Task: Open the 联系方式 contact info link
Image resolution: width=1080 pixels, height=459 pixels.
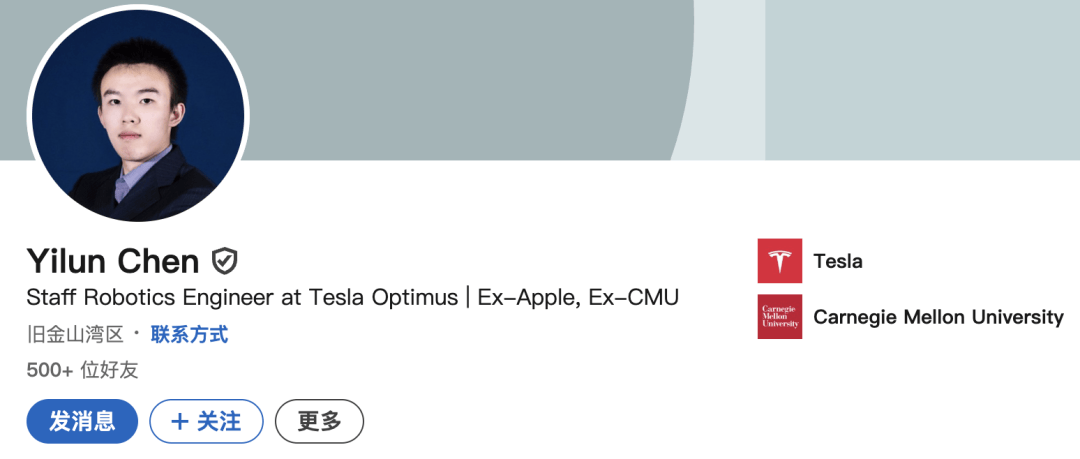Action: click(189, 334)
